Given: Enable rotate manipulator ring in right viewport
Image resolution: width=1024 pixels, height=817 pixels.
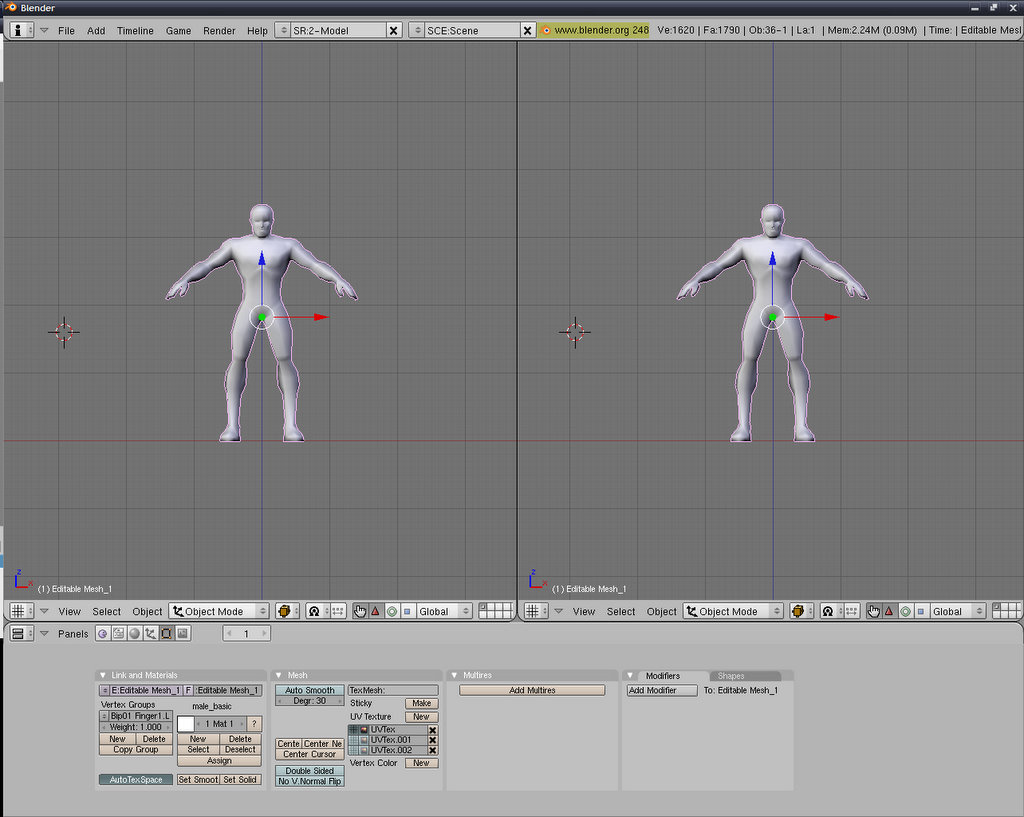Looking at the screenshot, I should (905, 611).
